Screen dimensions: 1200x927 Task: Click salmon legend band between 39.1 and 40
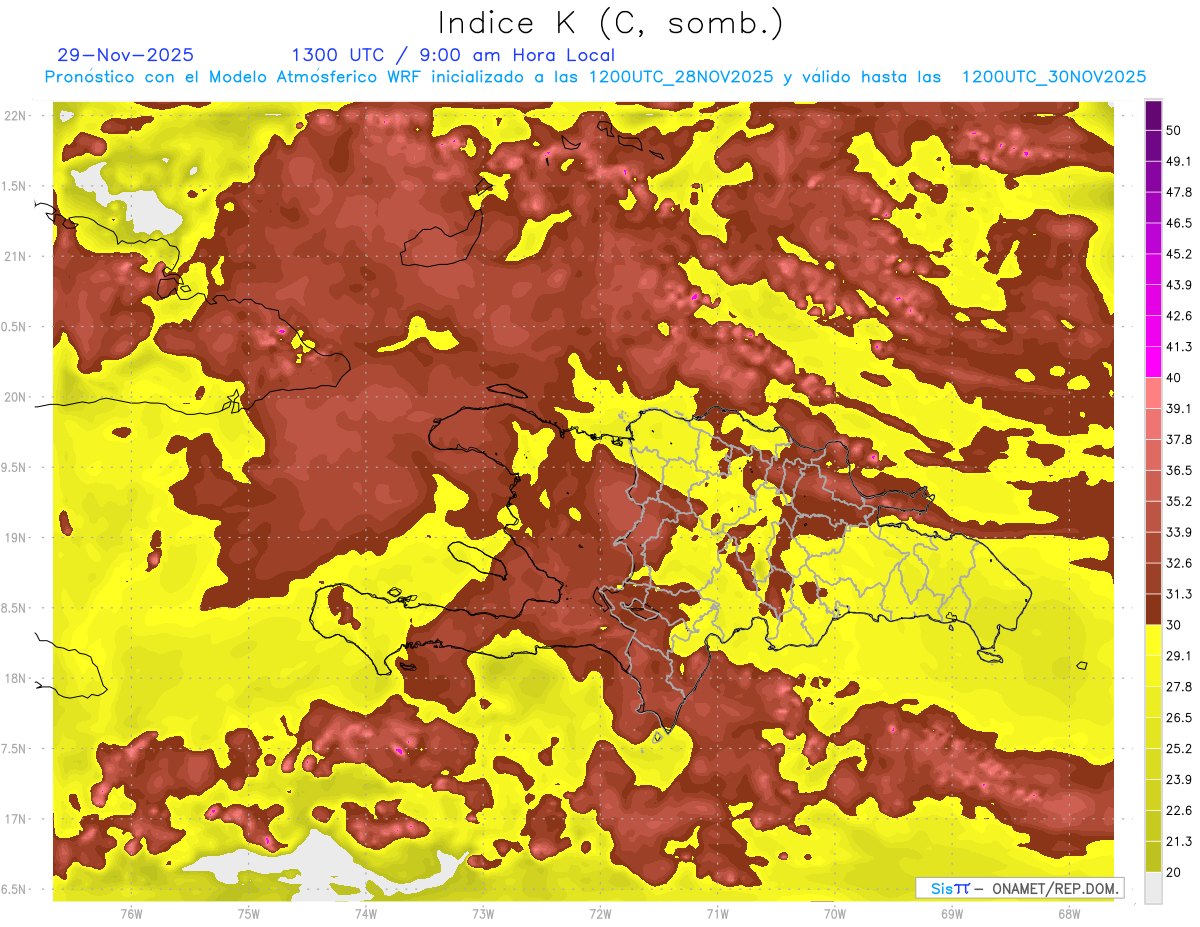[x=1153, y=393]
